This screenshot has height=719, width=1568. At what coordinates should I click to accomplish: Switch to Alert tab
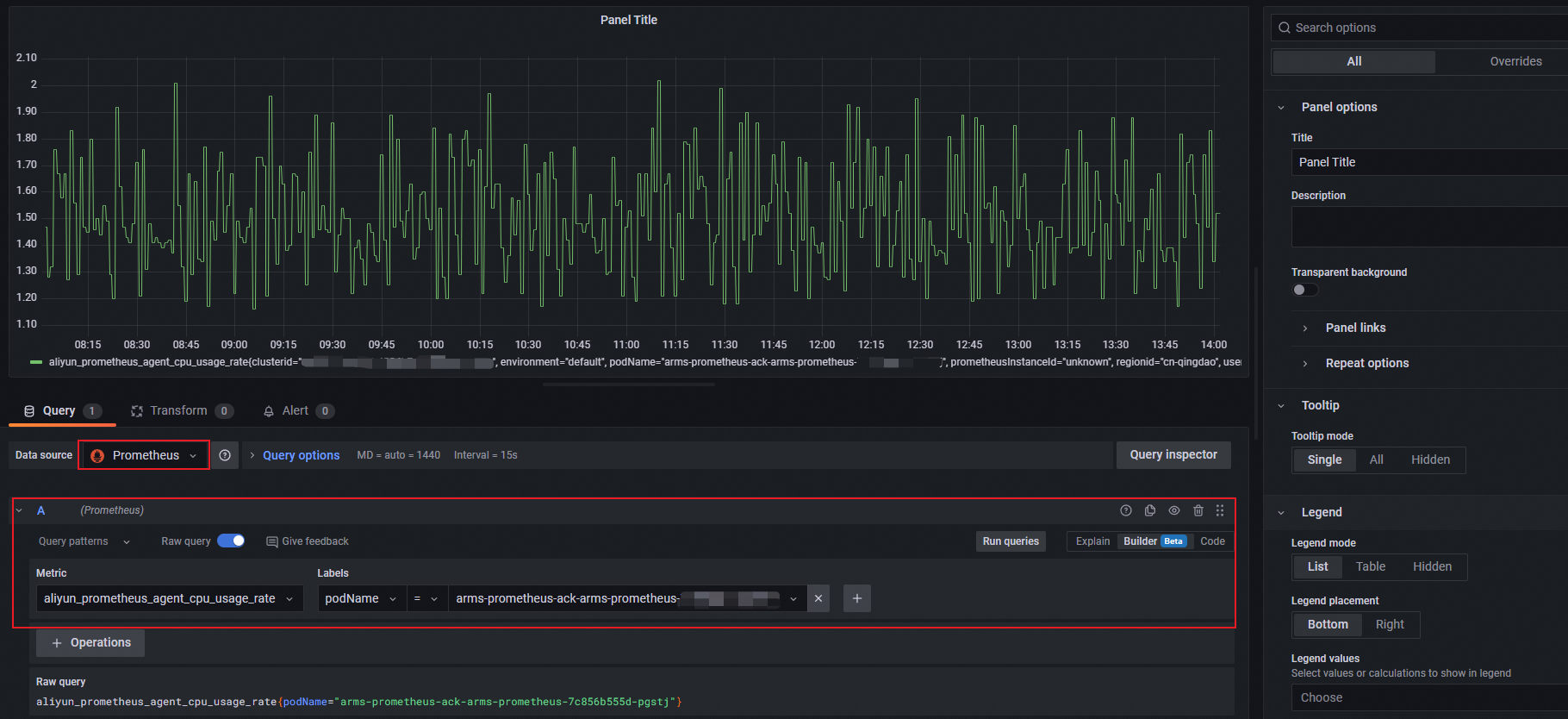coord(298,410)
